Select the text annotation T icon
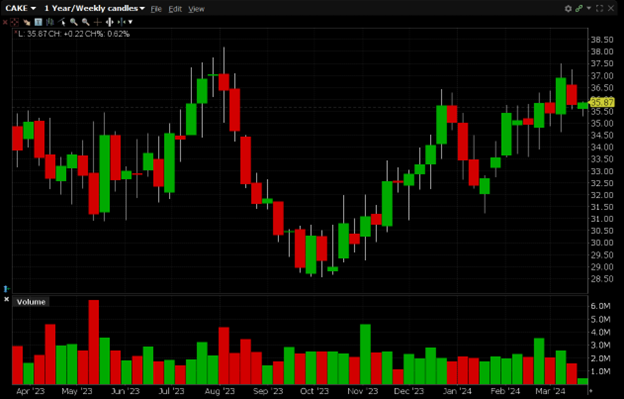 point(38,22)
